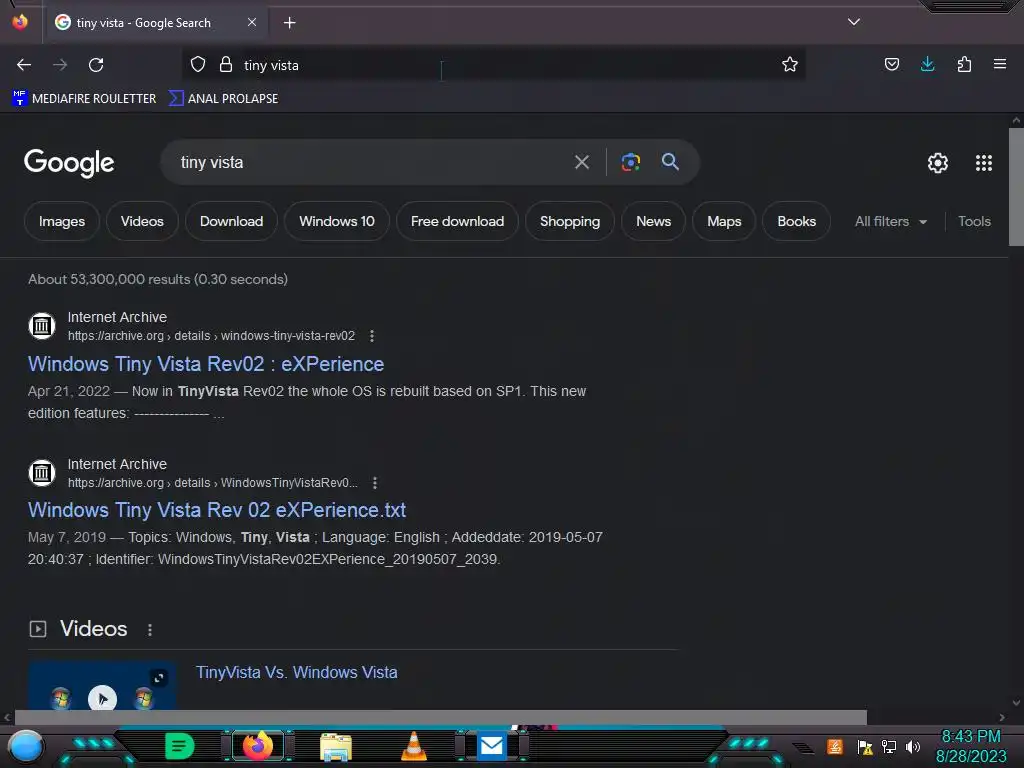Viewport: 1024px width, 768px height.
Task: Open the Start orb menu
Action: click(26, 746)
